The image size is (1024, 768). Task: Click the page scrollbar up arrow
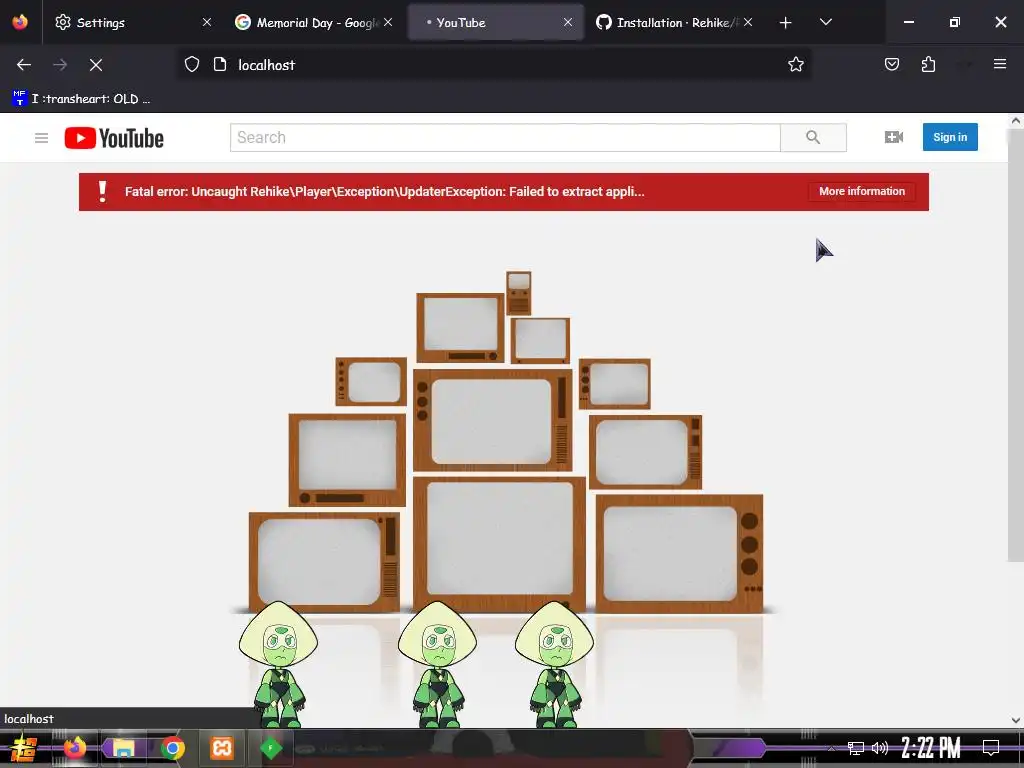click(x=1016, y=121)
